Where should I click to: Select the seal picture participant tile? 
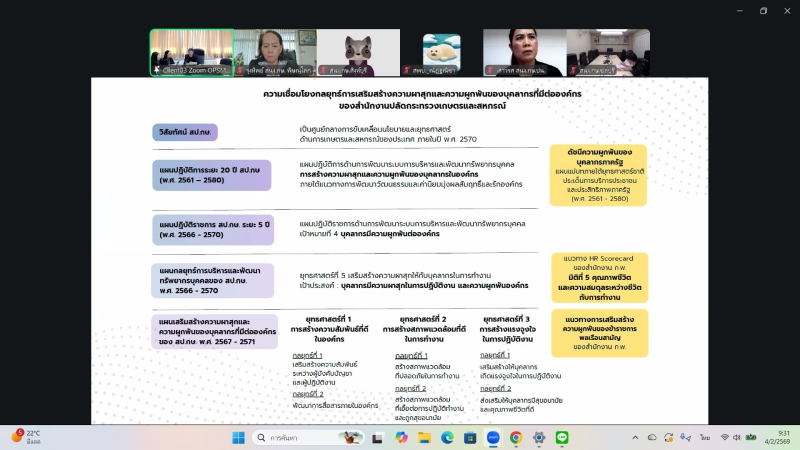click(441, 52)
